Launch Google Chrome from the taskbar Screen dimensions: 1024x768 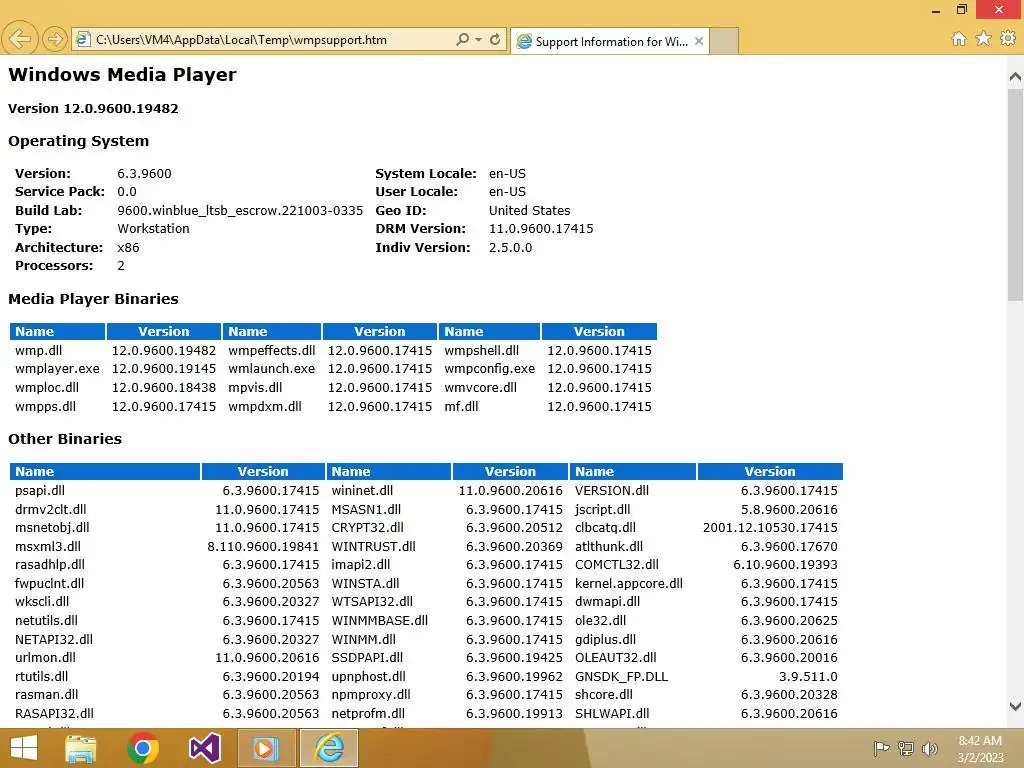pos(143,748)
